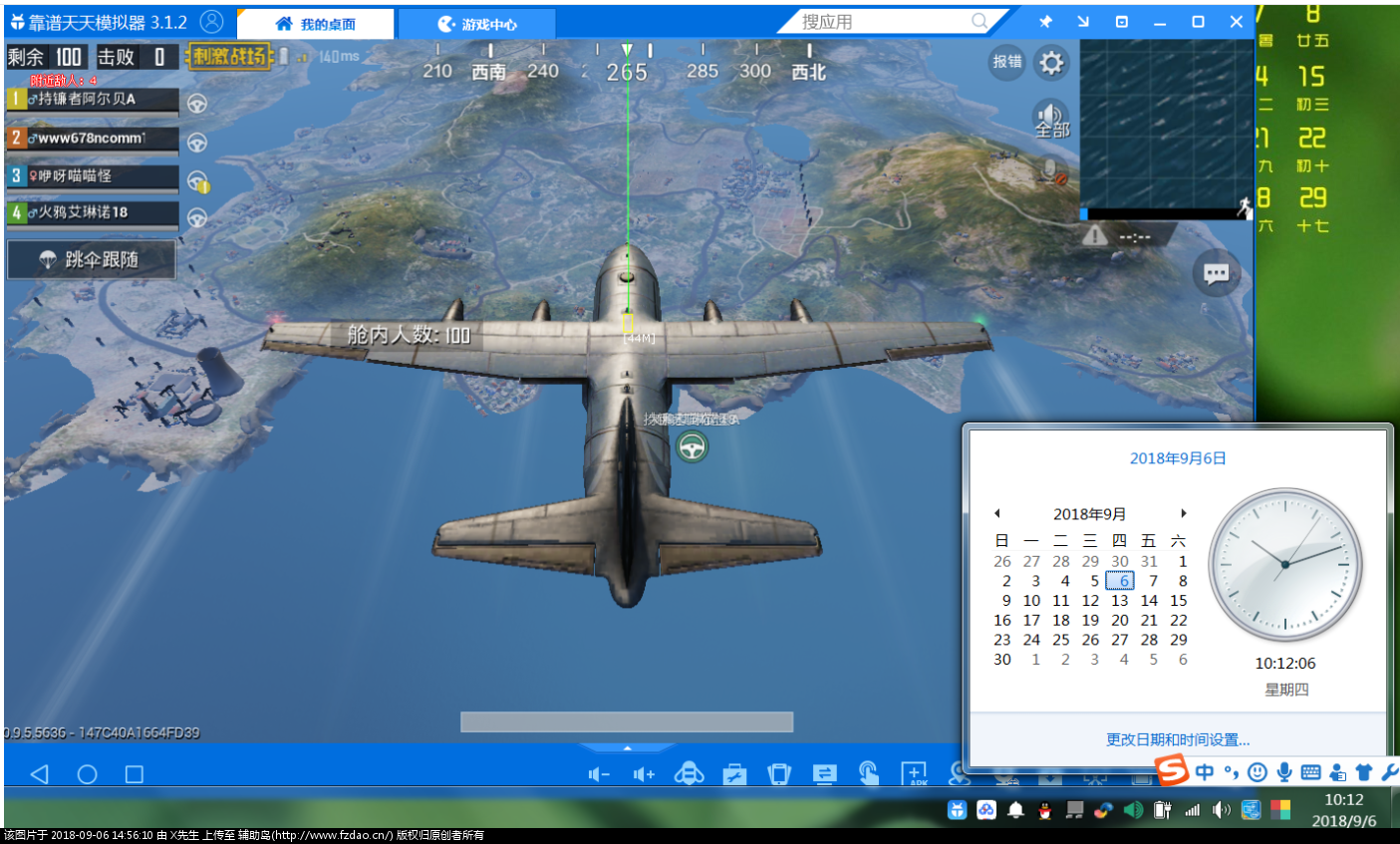This screenshot has width=1400, height=844.
Task: Click steering wheel icon beside teammate 3
Action: (197, 180)
